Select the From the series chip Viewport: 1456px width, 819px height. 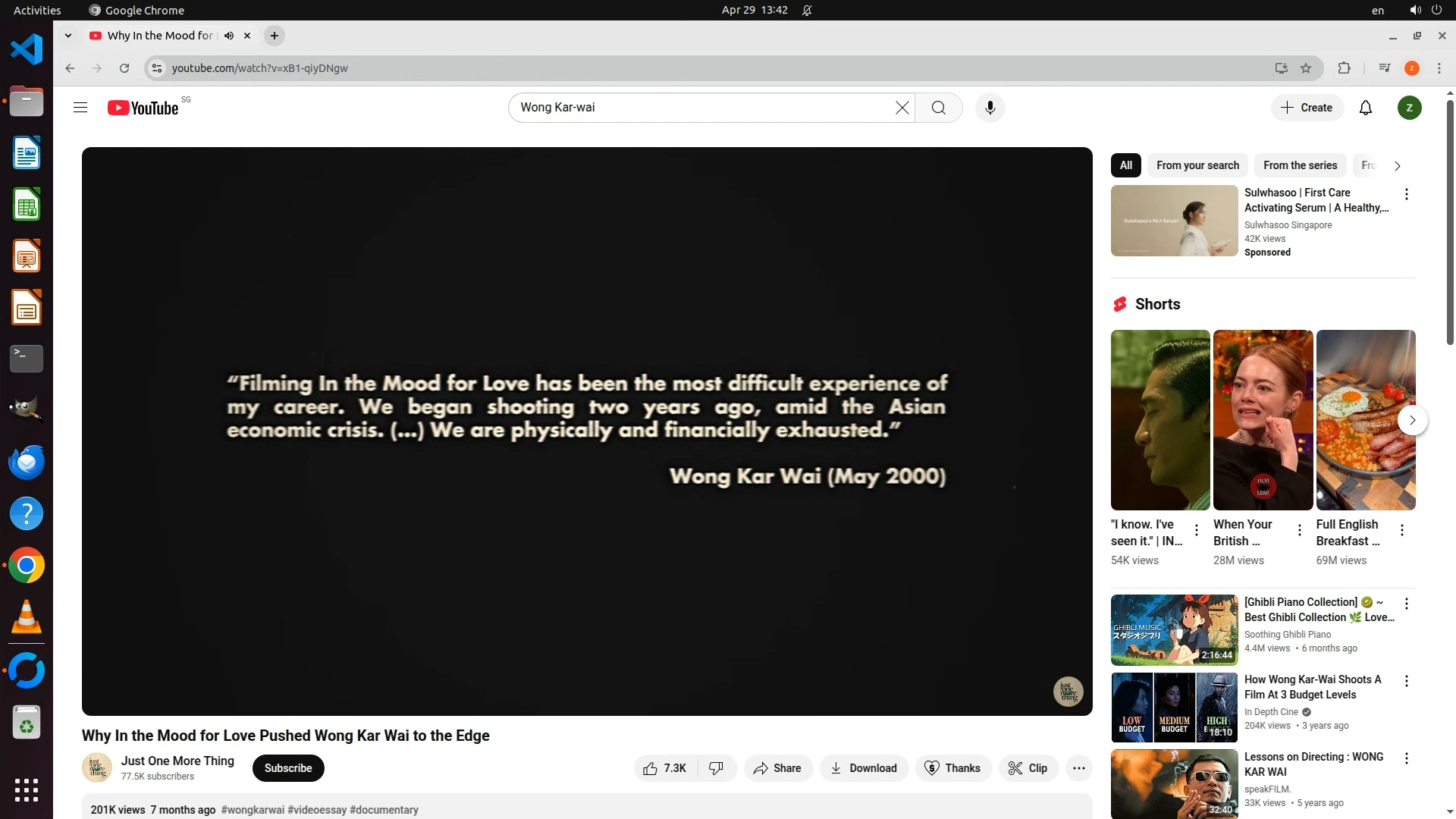(x=1300, y=165)
